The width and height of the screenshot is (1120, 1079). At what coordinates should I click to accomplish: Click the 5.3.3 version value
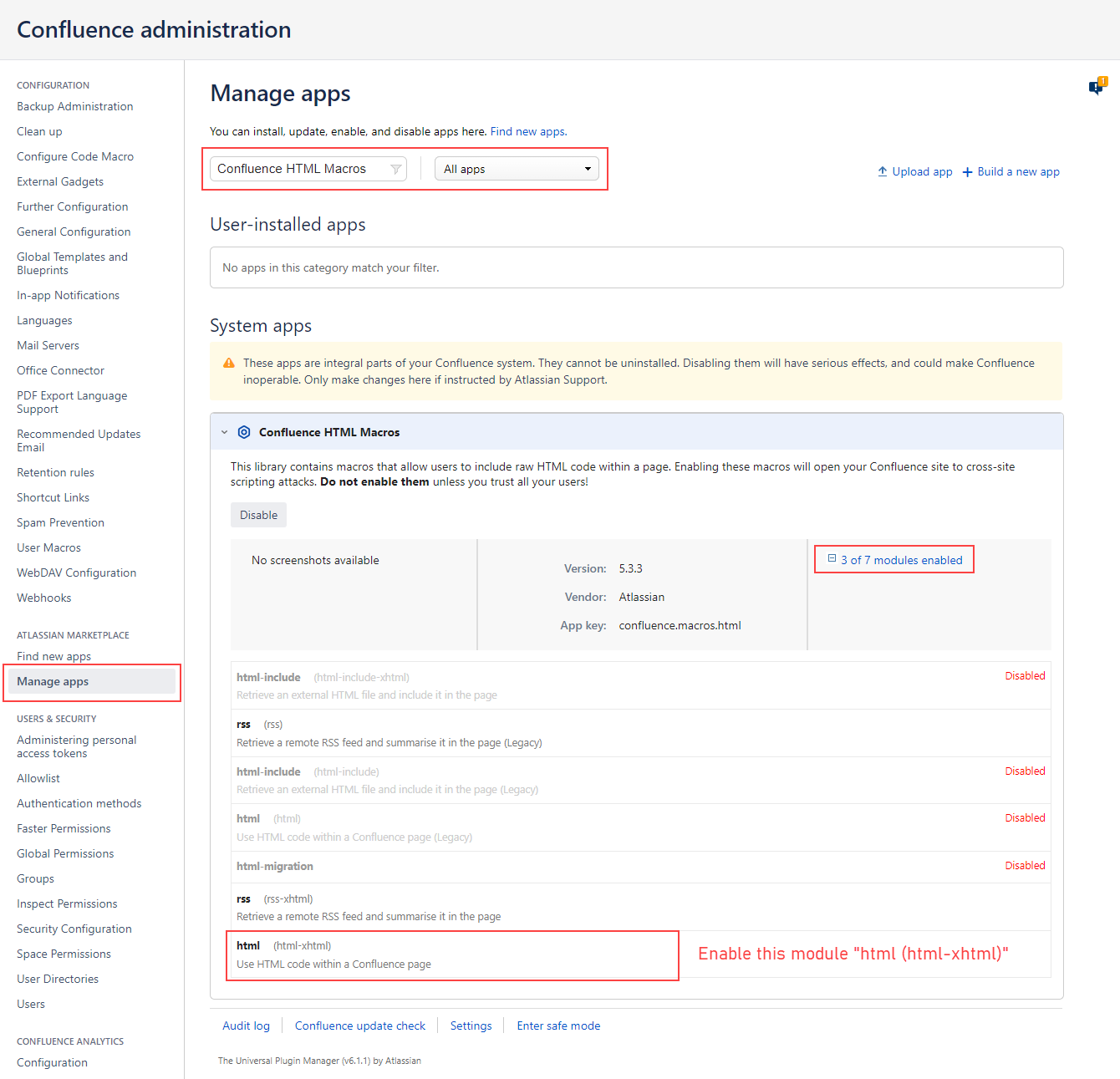tap(630, 568)
